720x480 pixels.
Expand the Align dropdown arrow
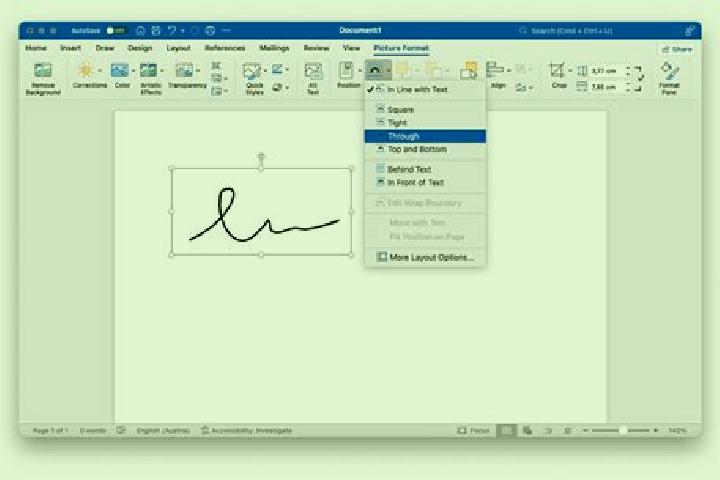pos(509,71)
